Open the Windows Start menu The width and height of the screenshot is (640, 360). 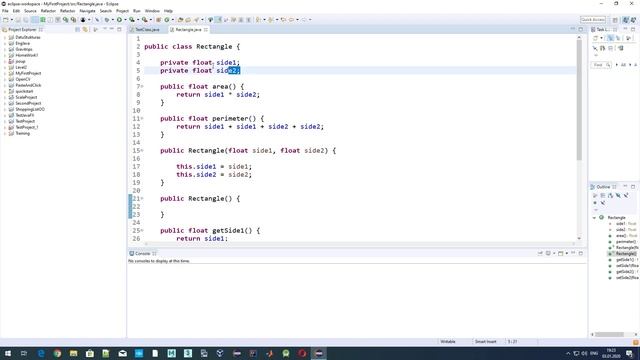pyautogui.click(x=8, y=353)
